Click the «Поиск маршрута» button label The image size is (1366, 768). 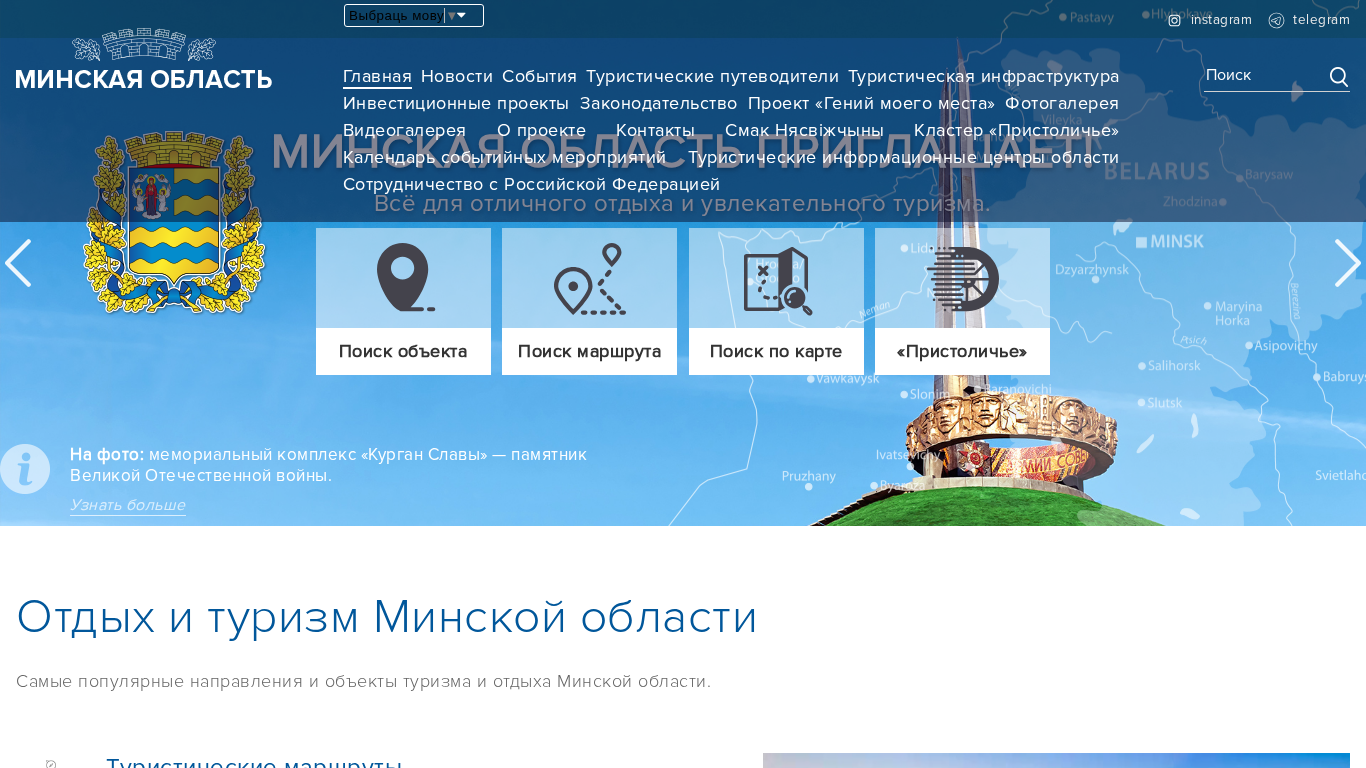click(589, 352)
